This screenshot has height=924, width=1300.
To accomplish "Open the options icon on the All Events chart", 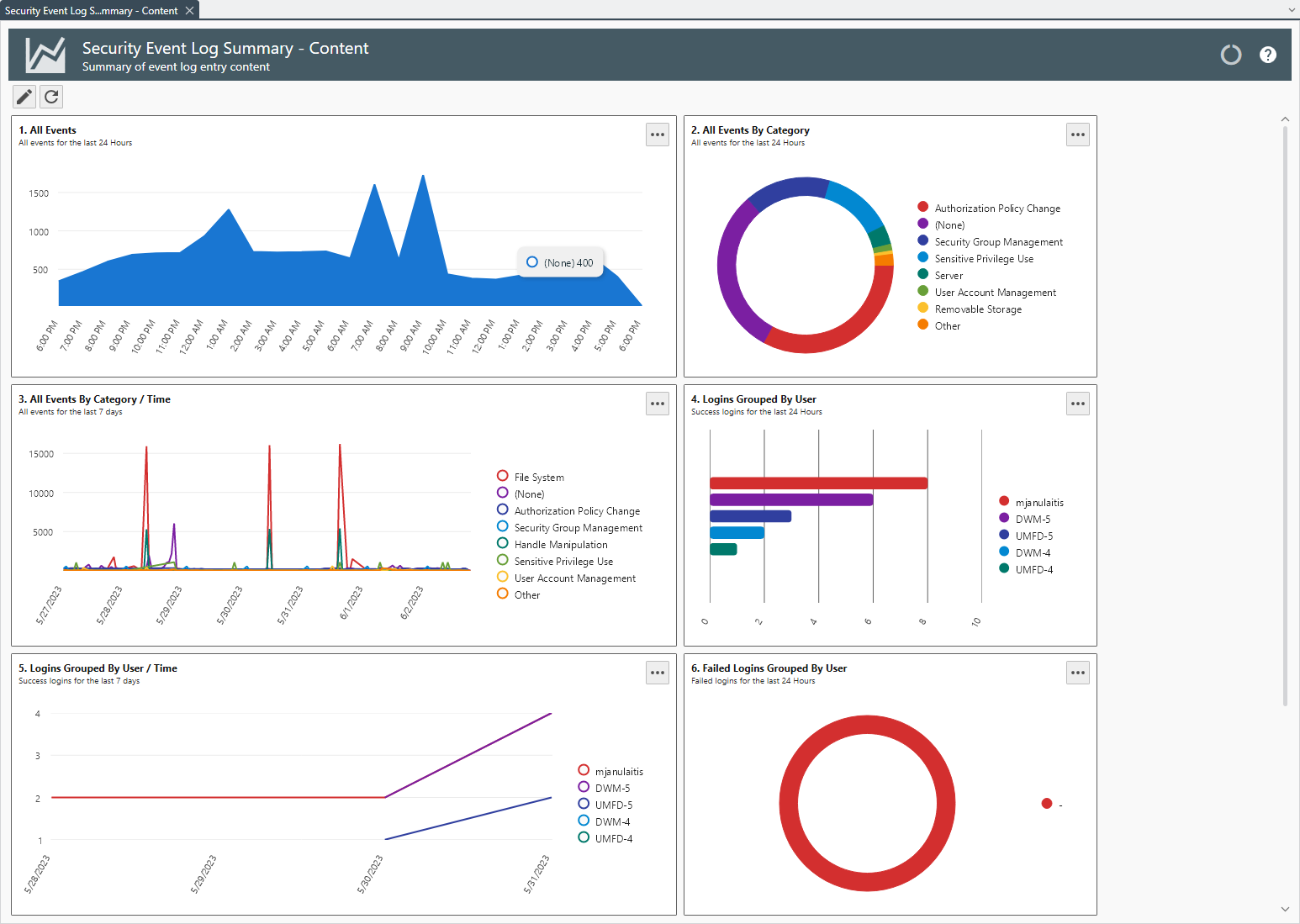I will pos(658,135).
